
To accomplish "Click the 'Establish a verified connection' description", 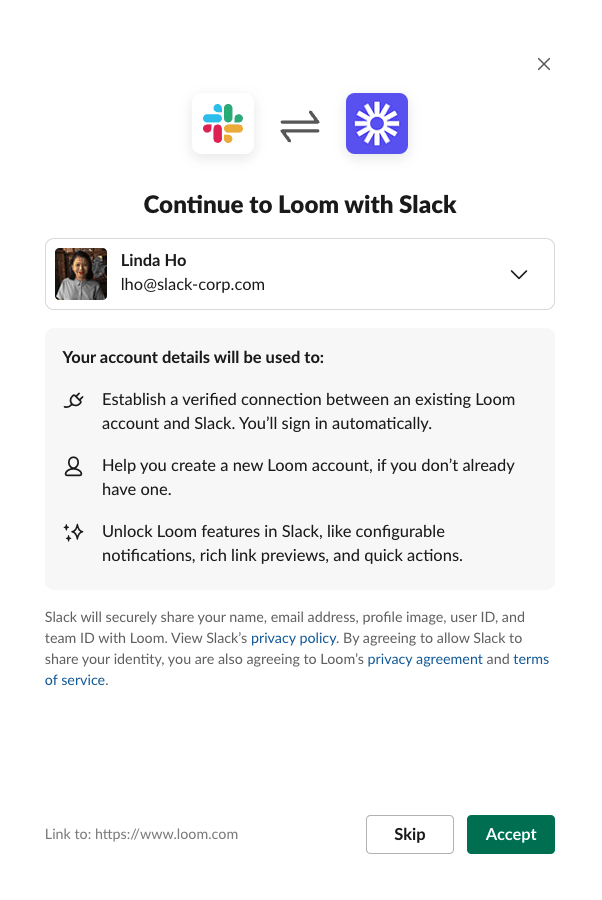I will (308, 411).
